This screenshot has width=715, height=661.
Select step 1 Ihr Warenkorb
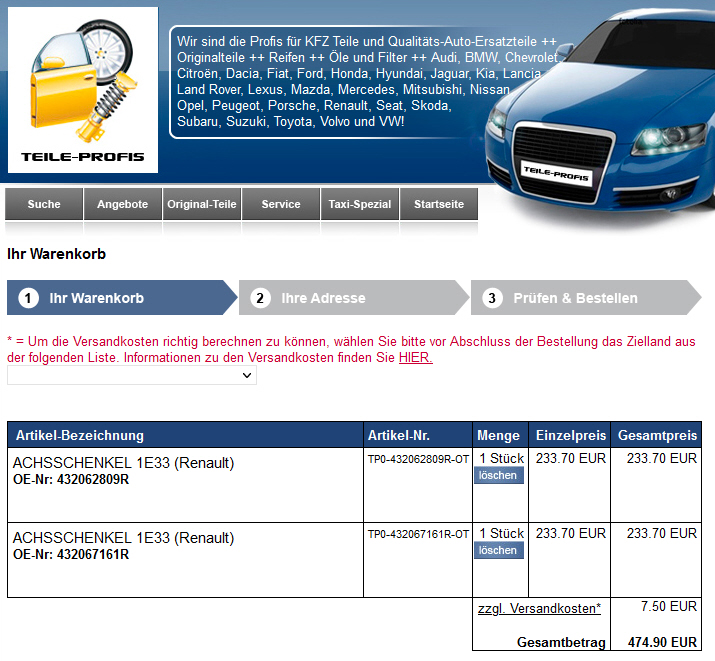click(x=97, y=298)
